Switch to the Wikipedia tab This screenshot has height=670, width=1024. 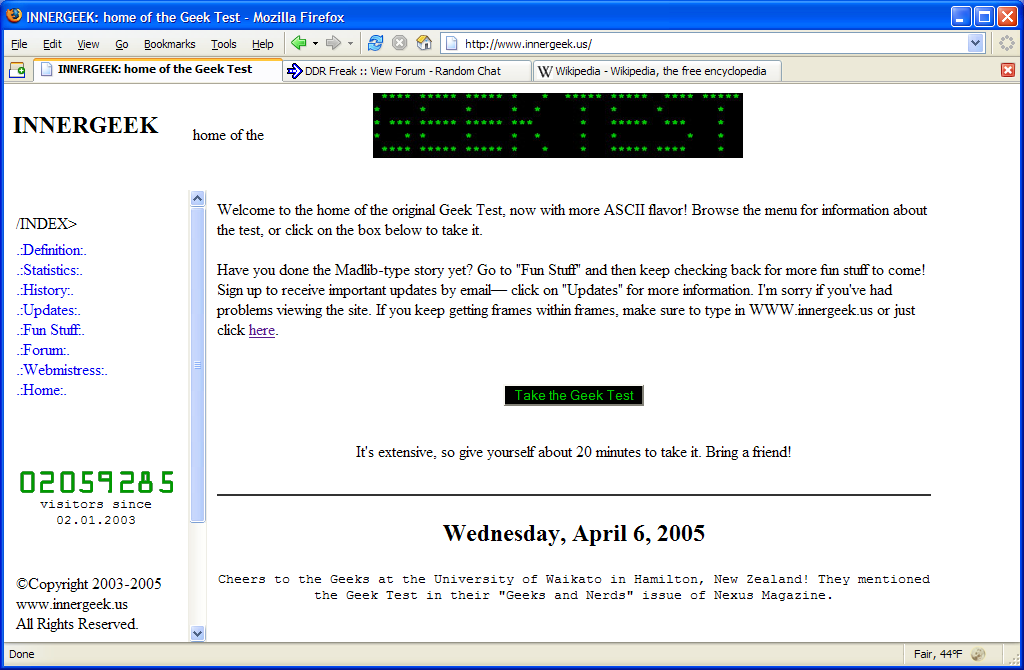coord(657,71)
